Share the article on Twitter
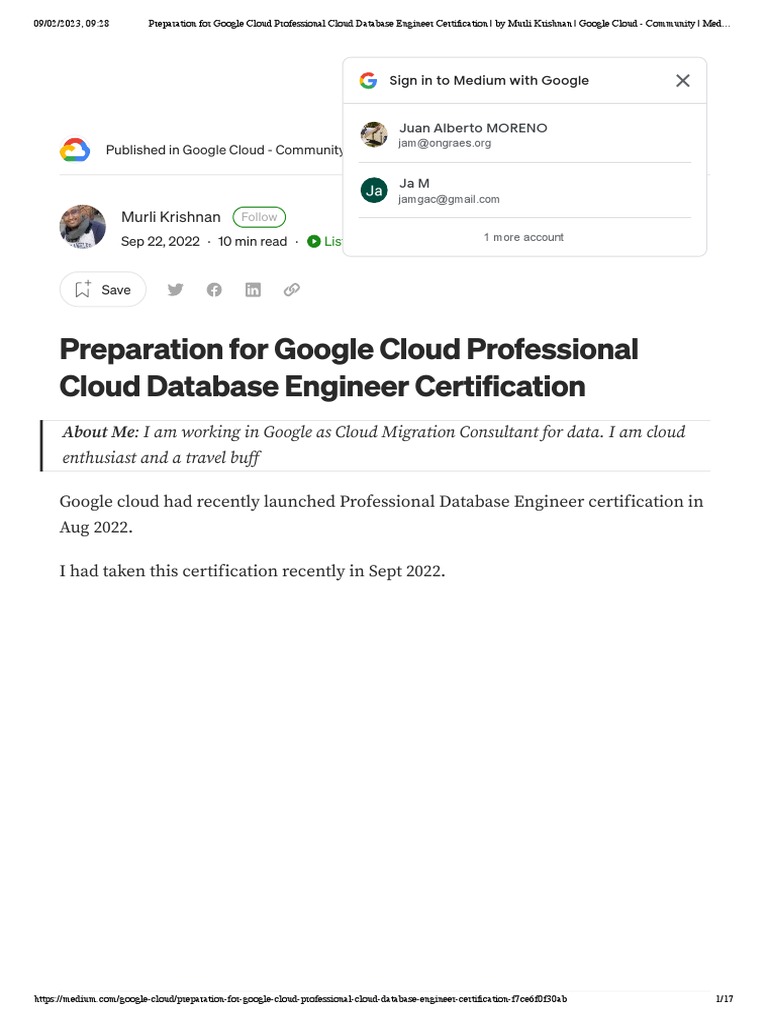768x1024 pixels. (x=175, y=290)
